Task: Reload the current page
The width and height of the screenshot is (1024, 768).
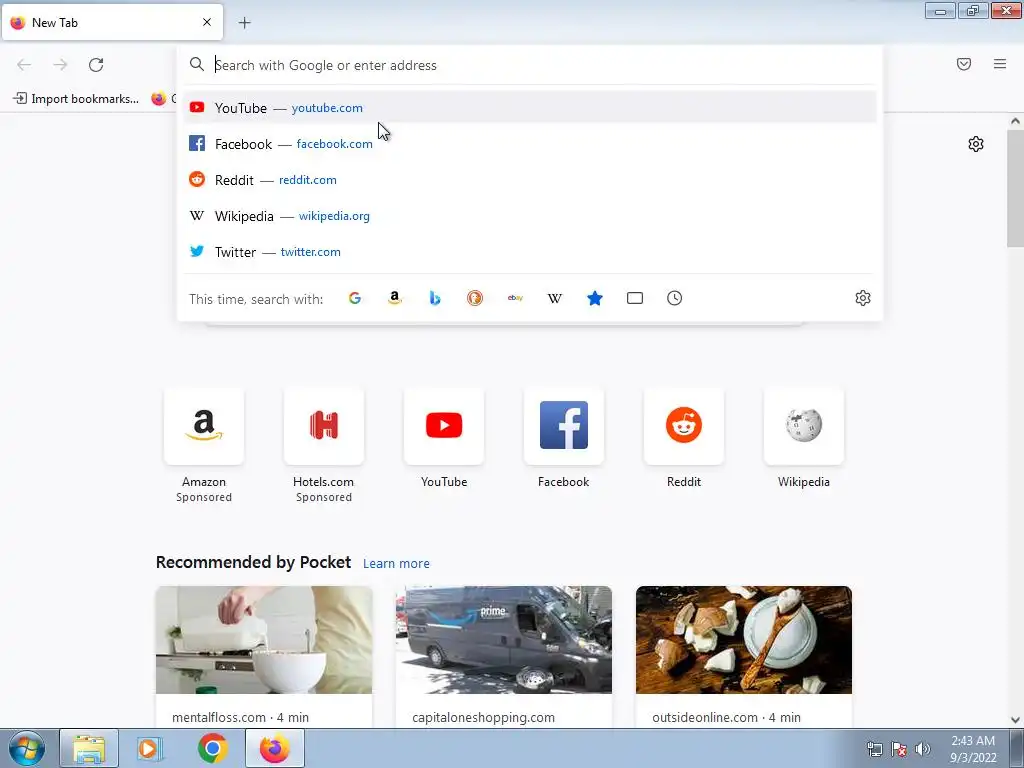Action: pyautogui.click(x=96, y=65)
